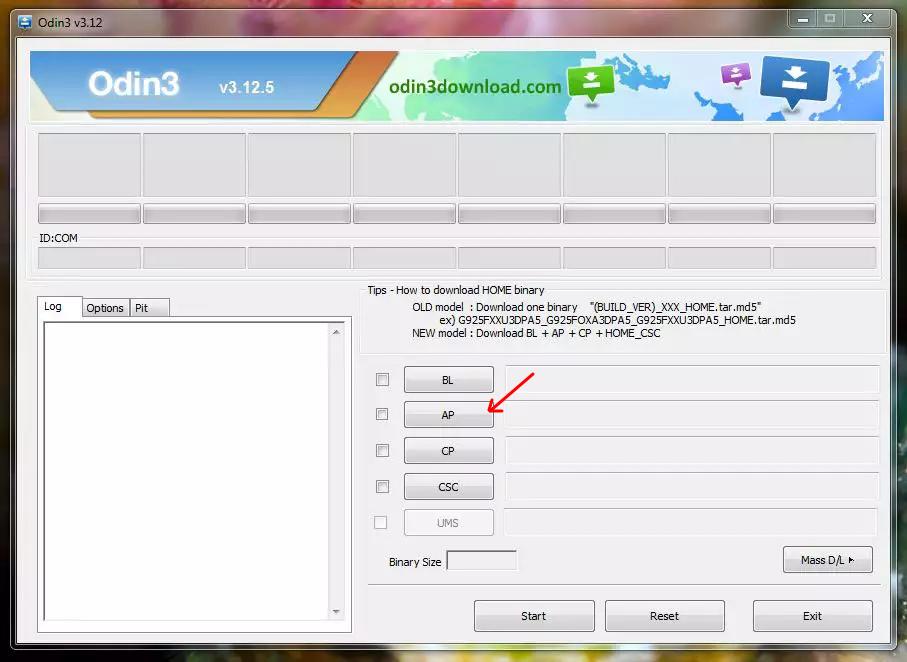Screen dimensions: 907x662
Task: Click the CP file path field
Action: [692, 450]
